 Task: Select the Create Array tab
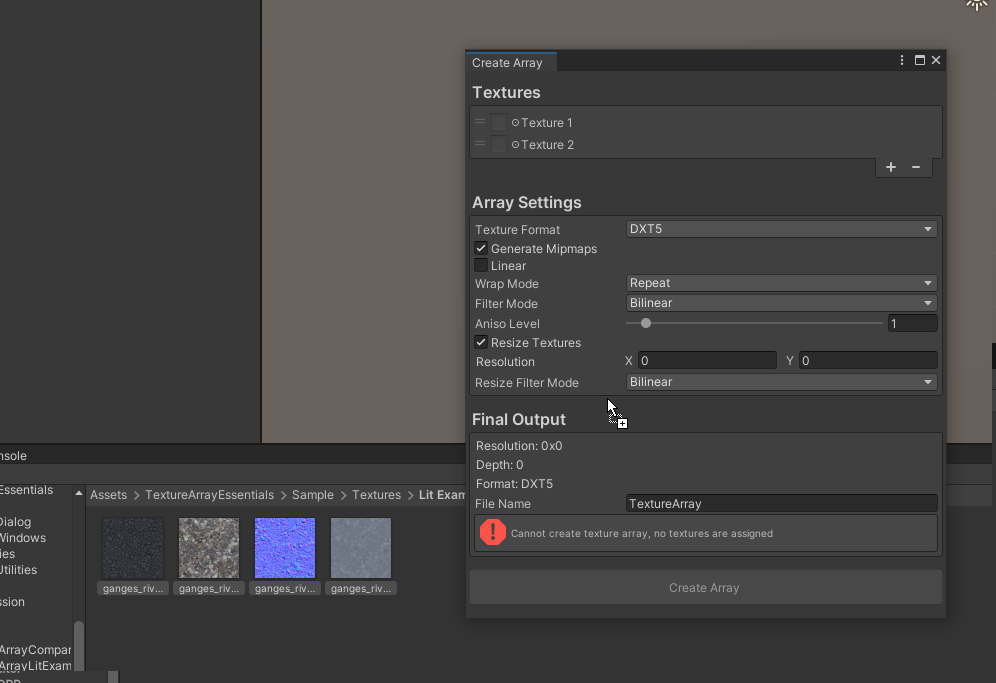tap(508, 62)
